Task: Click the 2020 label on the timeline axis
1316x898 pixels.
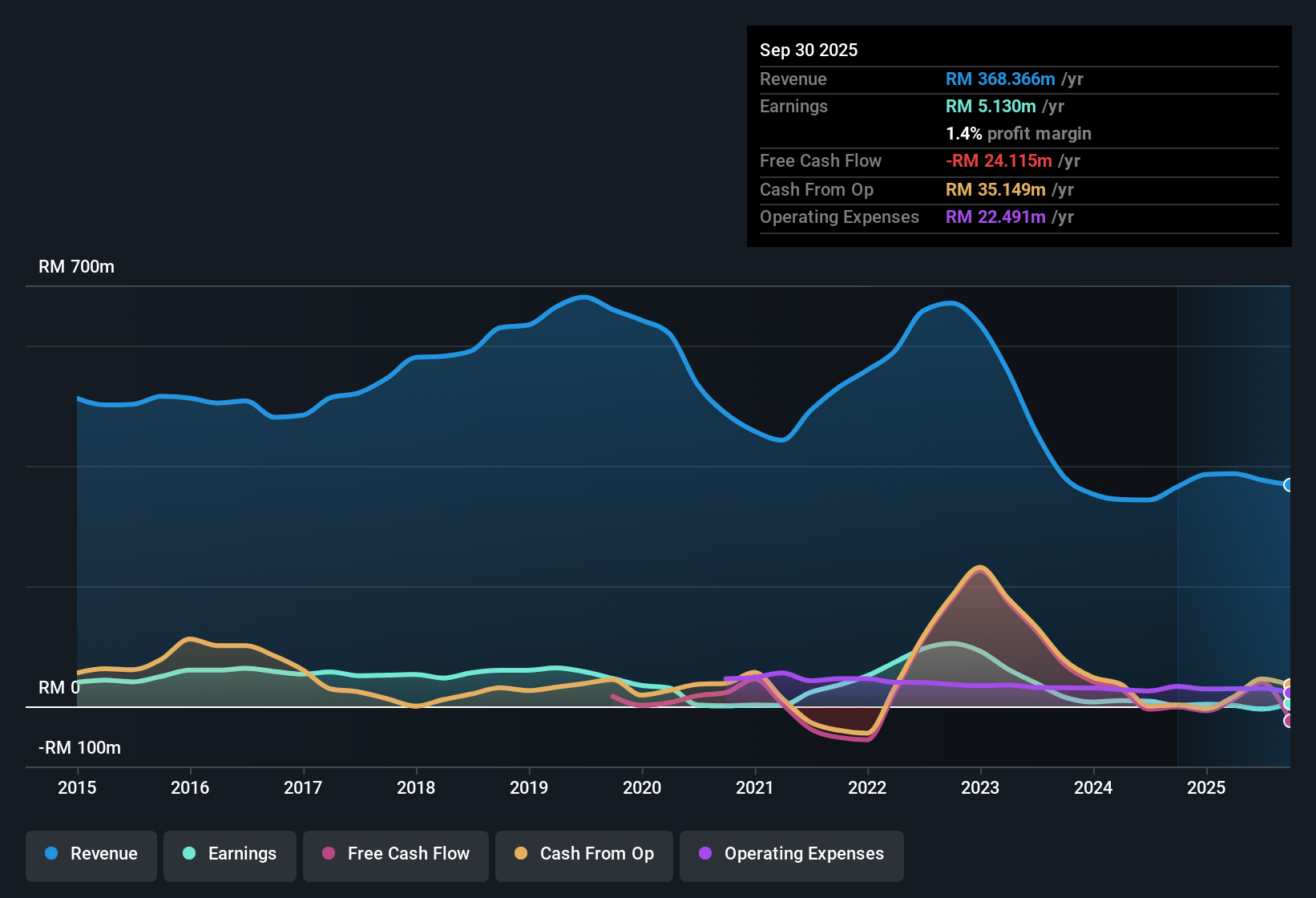Action: pos(642,788)
